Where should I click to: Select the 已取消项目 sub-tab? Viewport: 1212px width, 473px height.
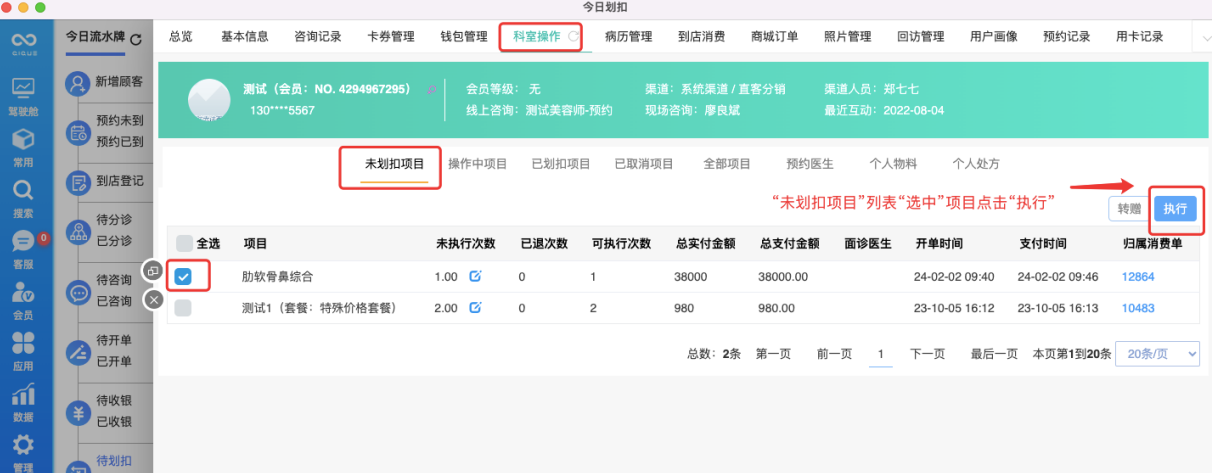pos(644,164)
